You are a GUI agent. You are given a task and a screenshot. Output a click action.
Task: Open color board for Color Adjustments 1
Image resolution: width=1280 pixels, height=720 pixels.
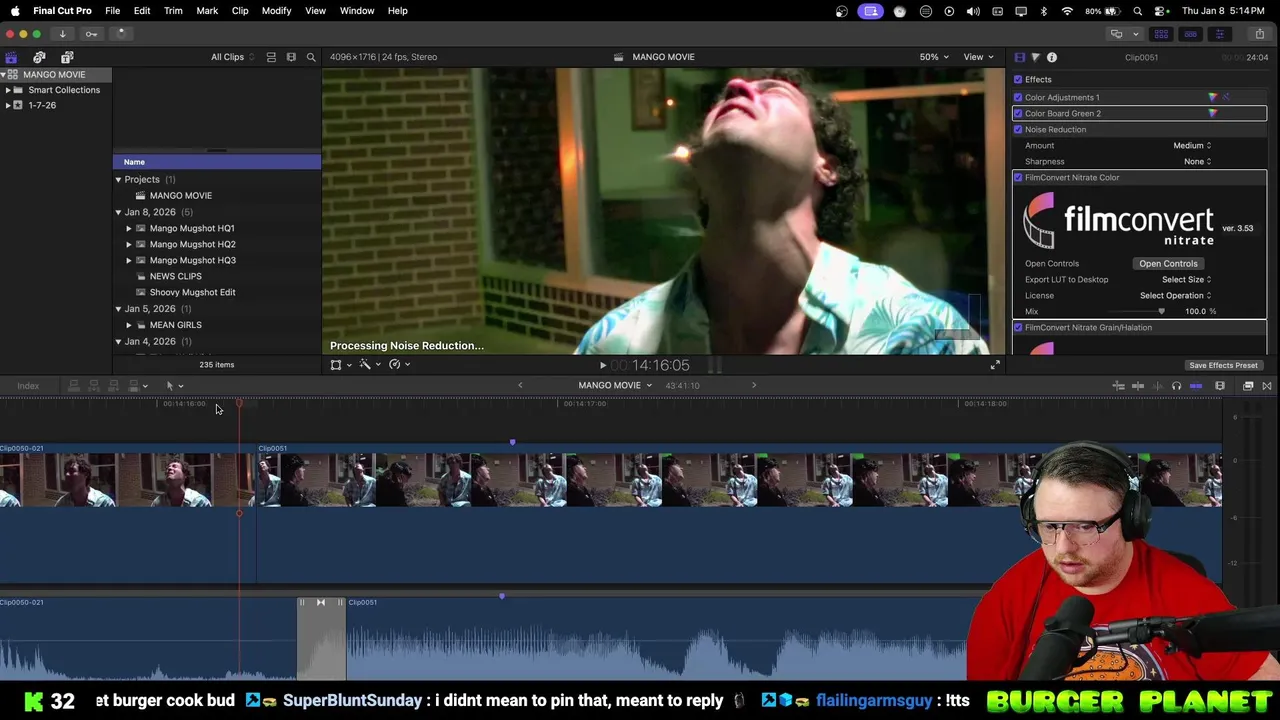[x=1213, y=97]
